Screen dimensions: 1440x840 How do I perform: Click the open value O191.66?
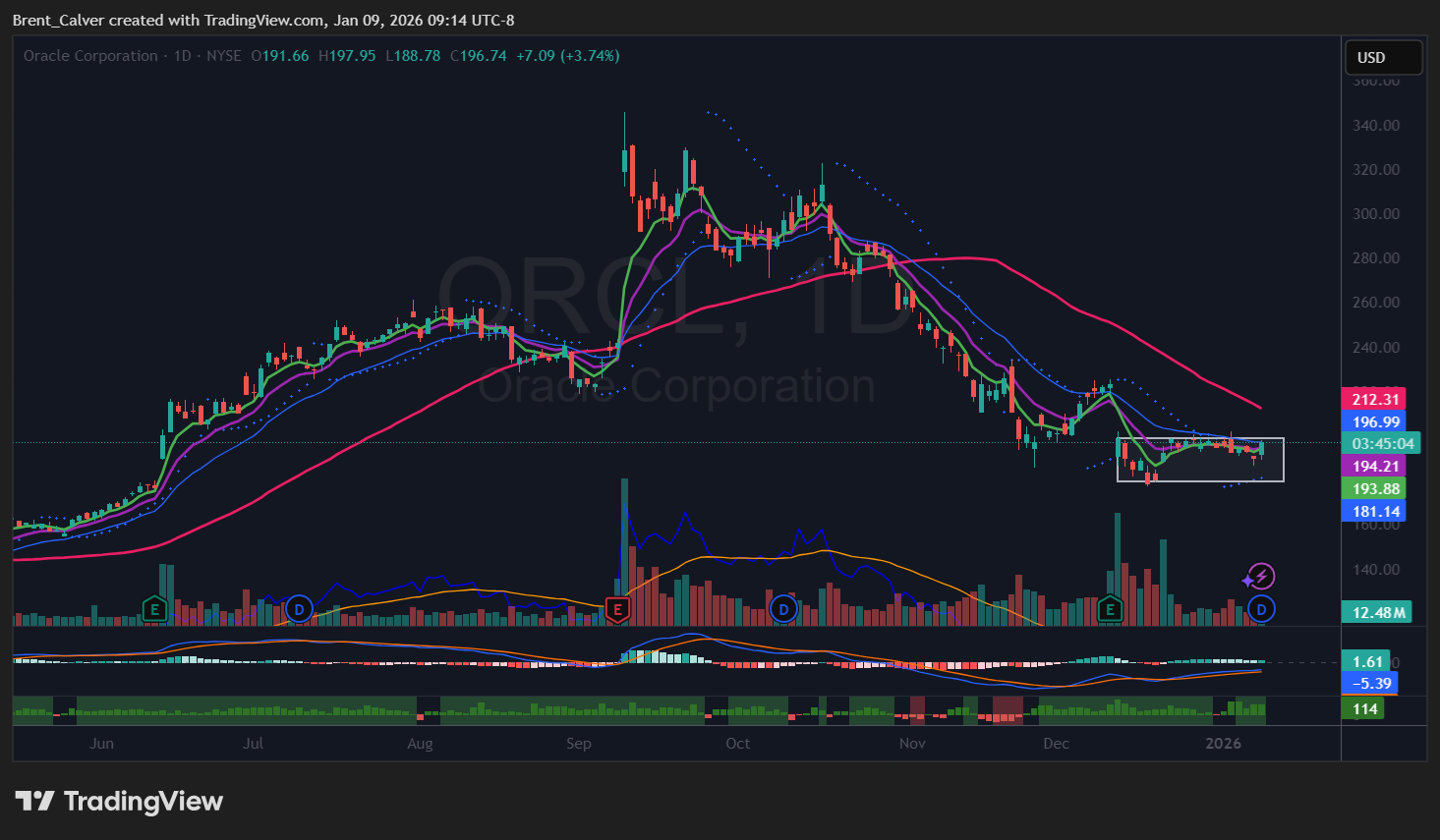[280, 56]
